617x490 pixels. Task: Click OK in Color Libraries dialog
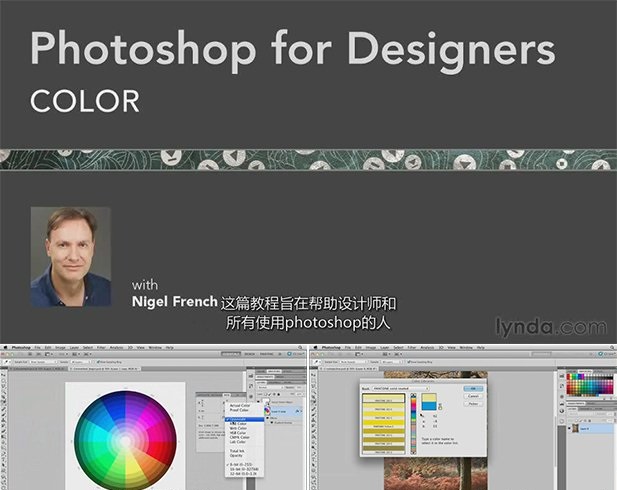[473, 388]
